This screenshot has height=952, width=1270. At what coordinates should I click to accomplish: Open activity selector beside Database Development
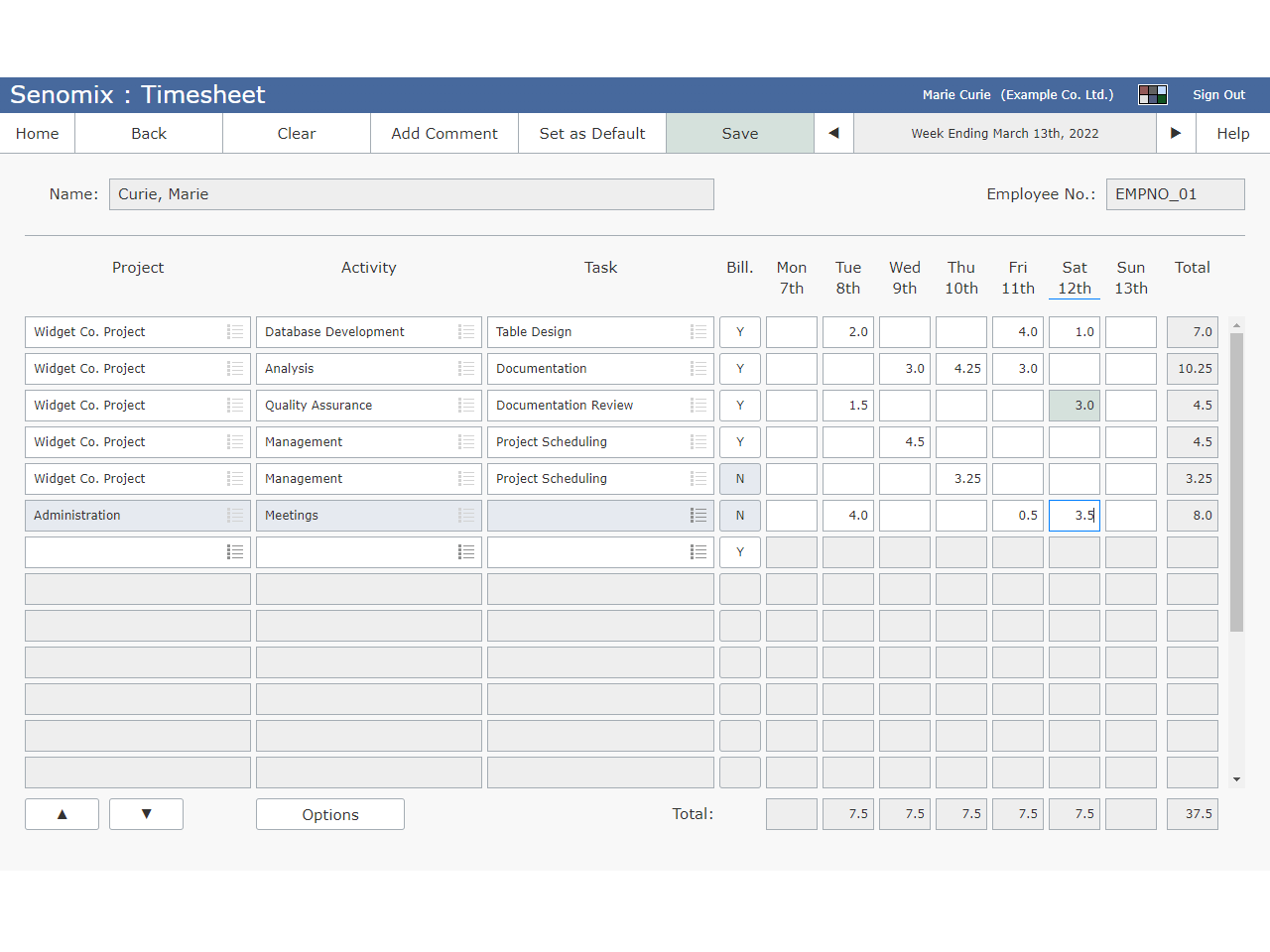(466, 331)
